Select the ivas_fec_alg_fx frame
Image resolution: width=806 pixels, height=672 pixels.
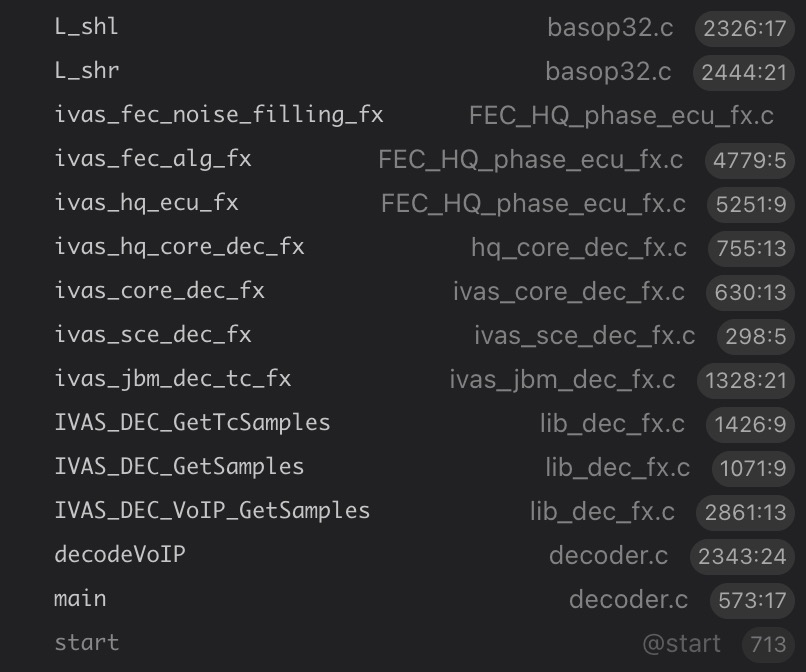tap(152, 159)
